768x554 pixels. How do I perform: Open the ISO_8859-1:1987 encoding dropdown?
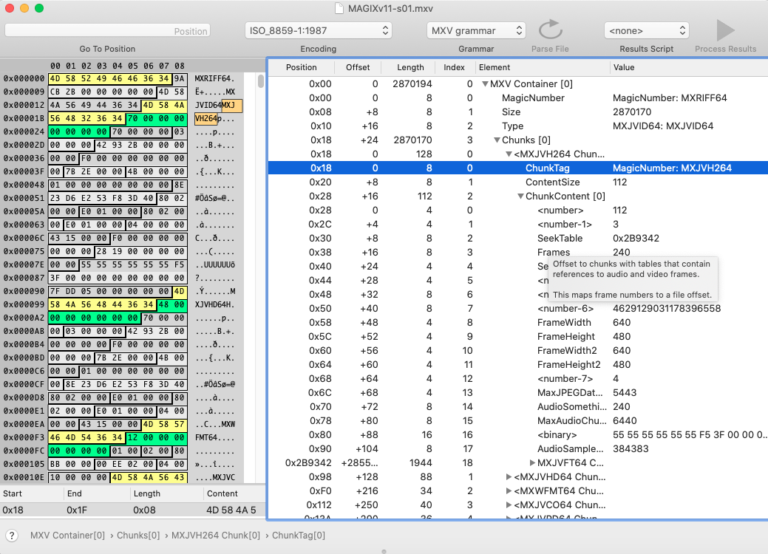pyautogui.click(x=318, y=31)
